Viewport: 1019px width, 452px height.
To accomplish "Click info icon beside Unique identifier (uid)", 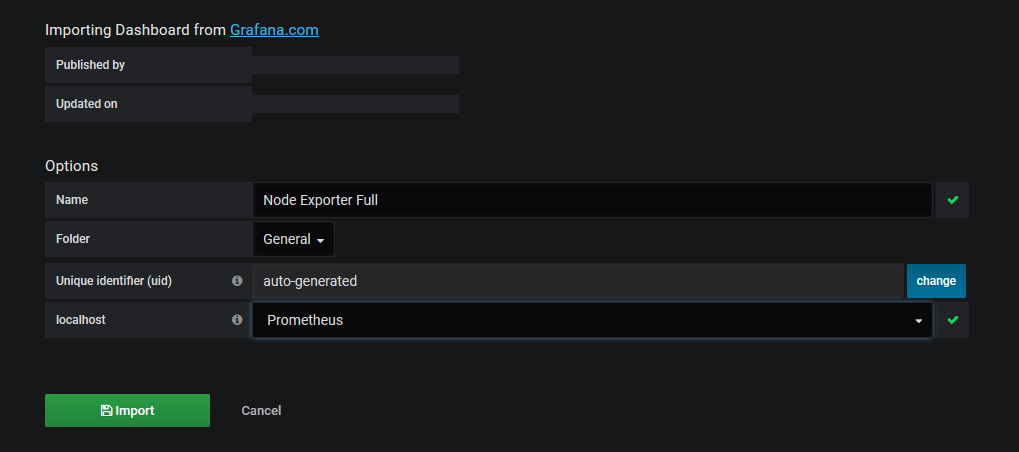I will click(x=237, y=281).
